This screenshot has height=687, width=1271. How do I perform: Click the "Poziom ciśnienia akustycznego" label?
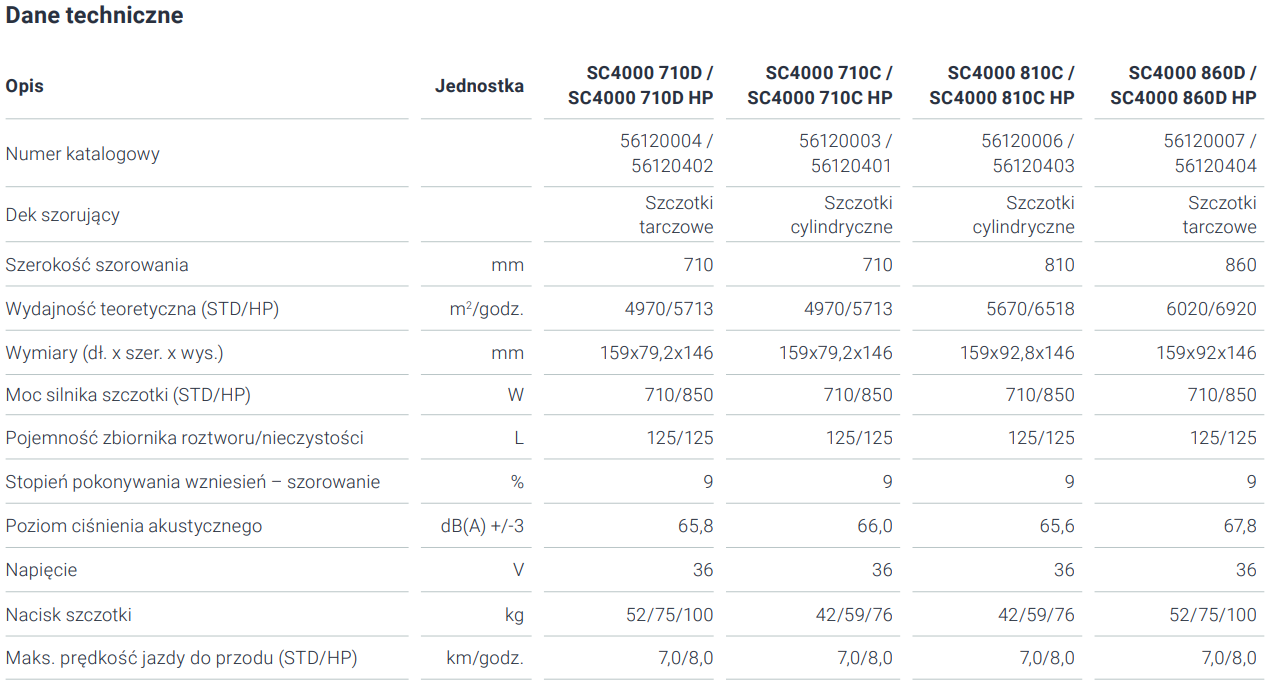pos(134,526)
